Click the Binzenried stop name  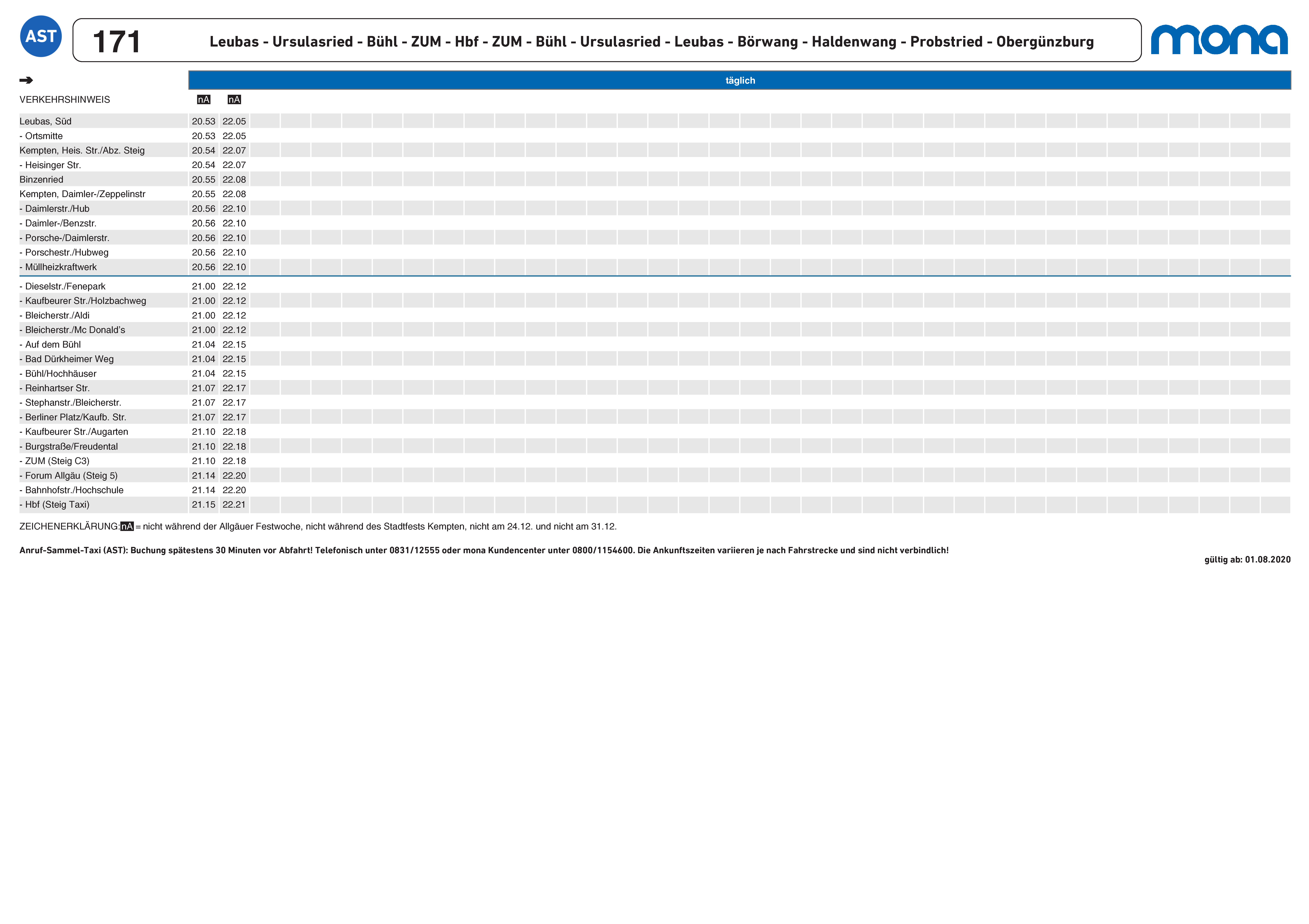pyautogui.click(x=42, y=180)
